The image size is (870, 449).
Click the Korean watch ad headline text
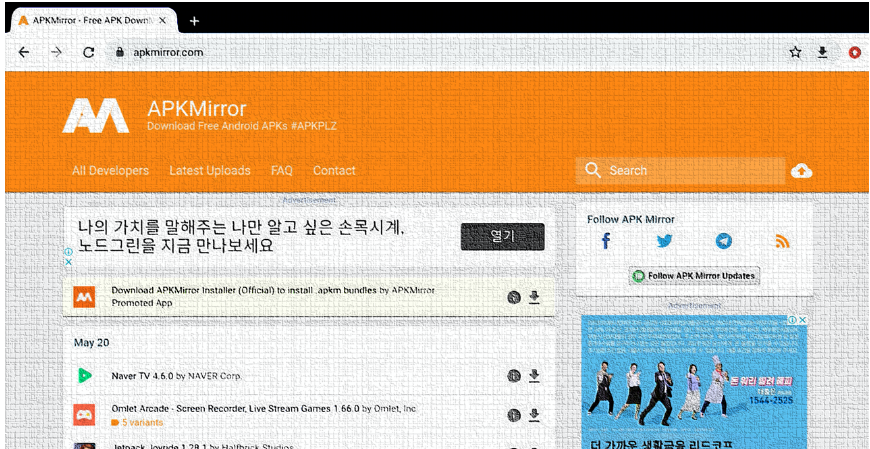coord(241,236)
